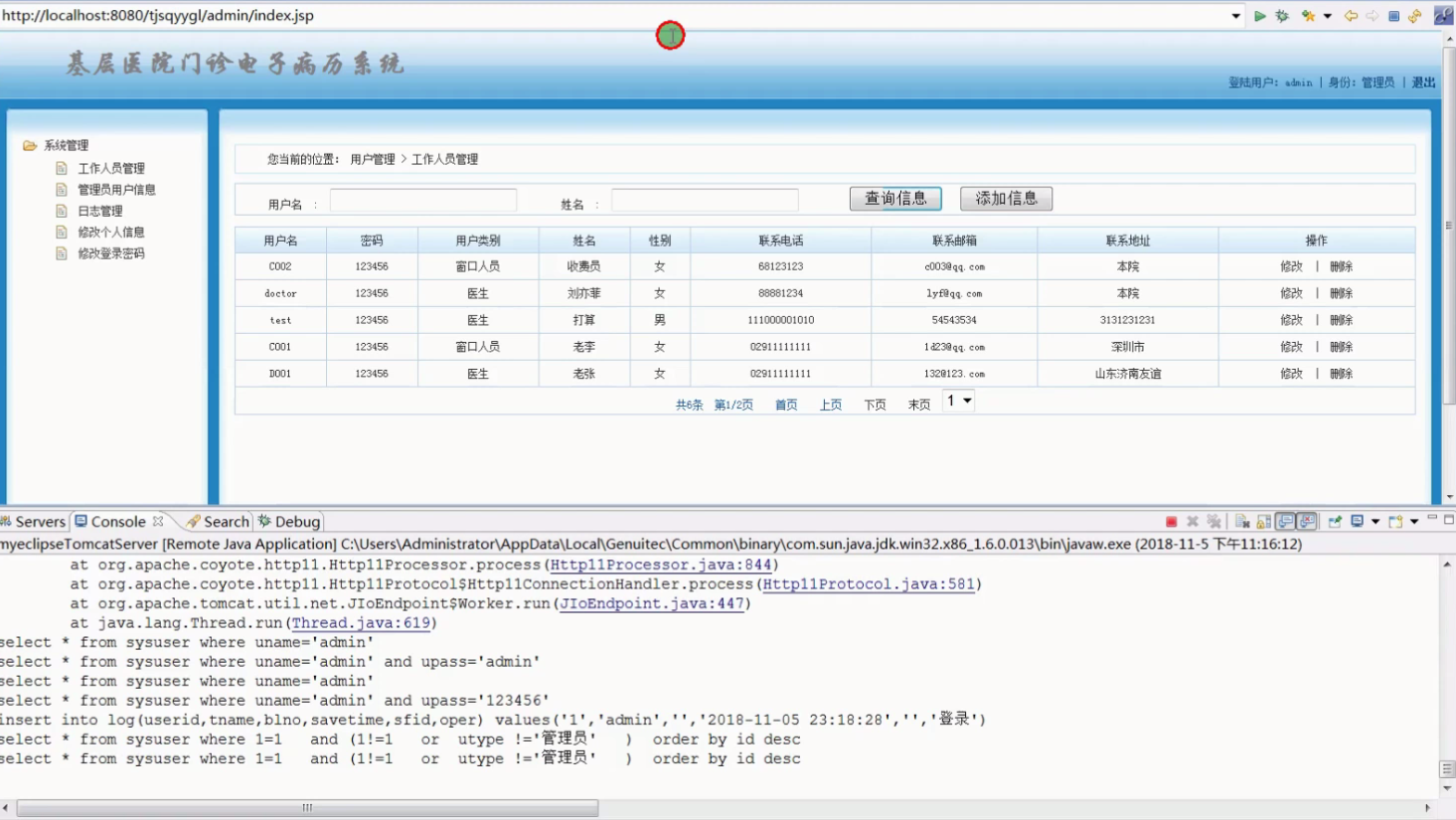Click the 下页 pagination link
1456x820 pixels.
[875, 405]
